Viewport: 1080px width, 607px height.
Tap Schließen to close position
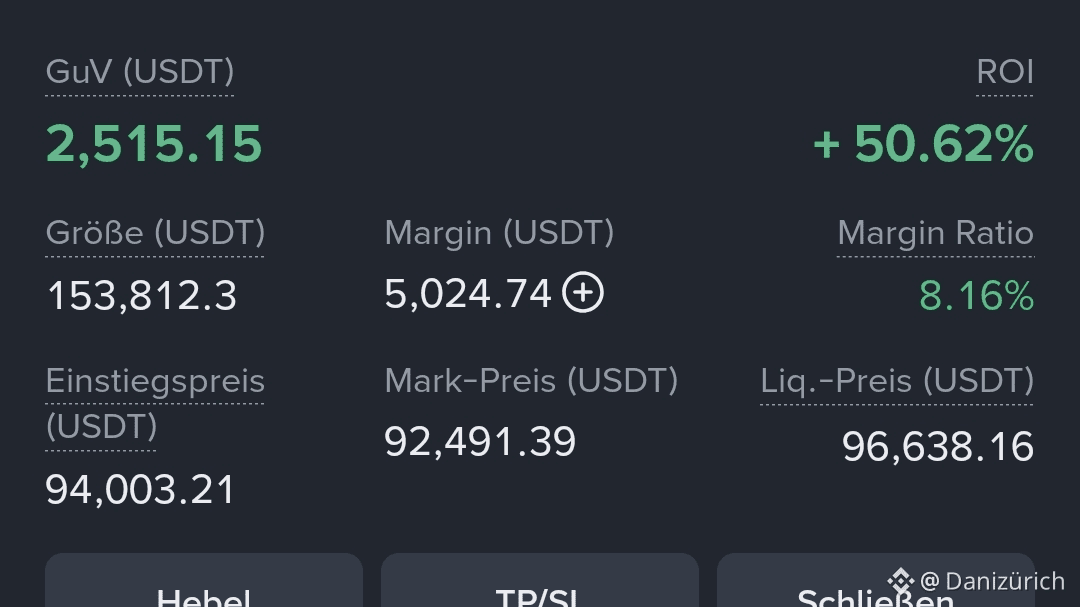pos(875,580)
